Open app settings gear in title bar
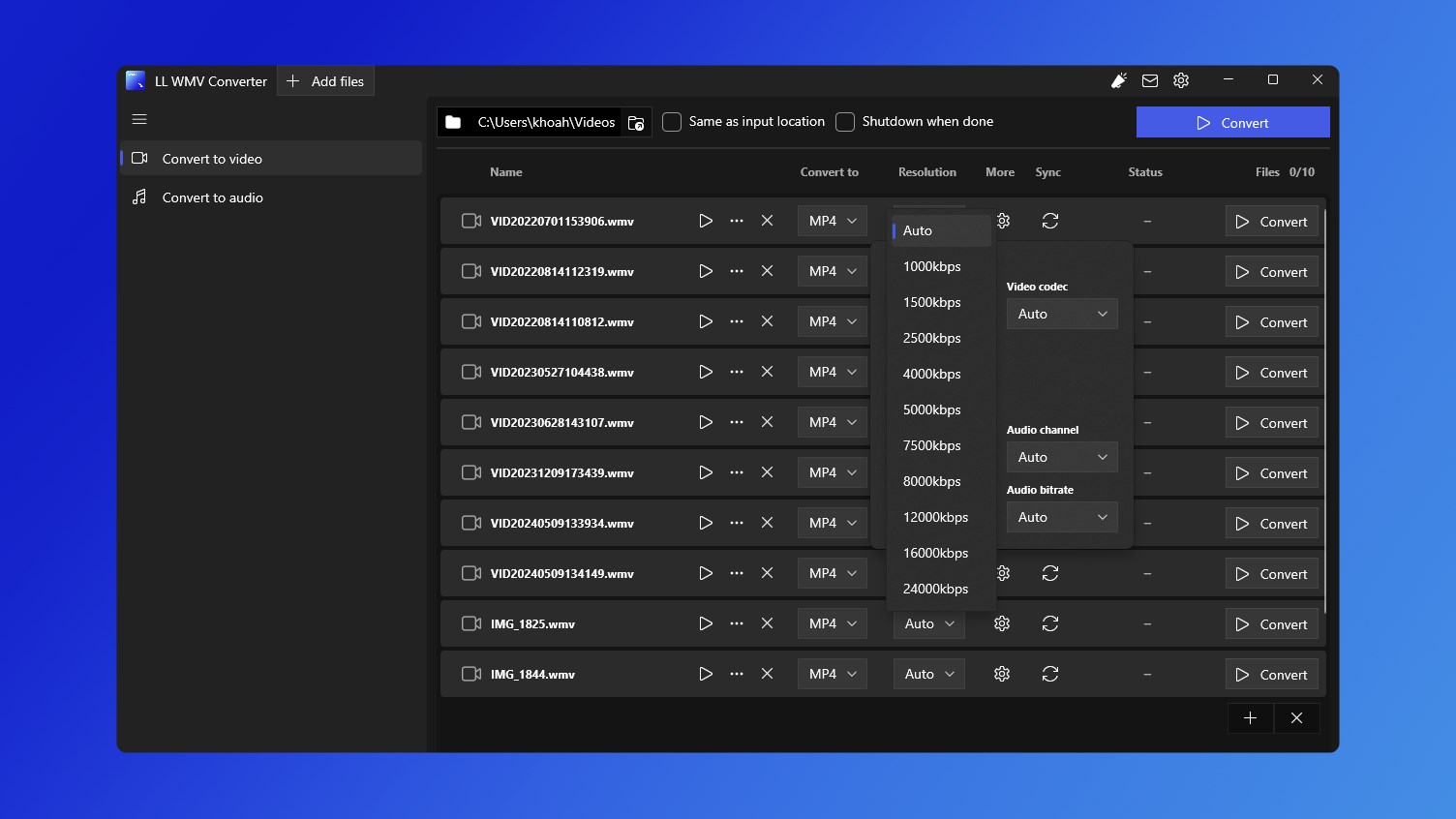 pyautogui.click(x=1181, y=80)
